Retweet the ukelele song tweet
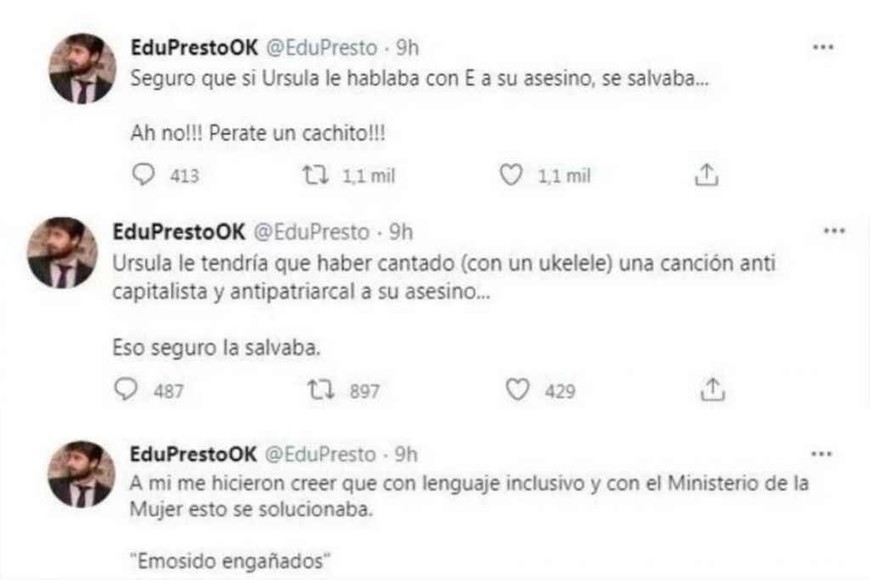The width and height of the screenshot is (870, 580). click(x=315, y=391)
